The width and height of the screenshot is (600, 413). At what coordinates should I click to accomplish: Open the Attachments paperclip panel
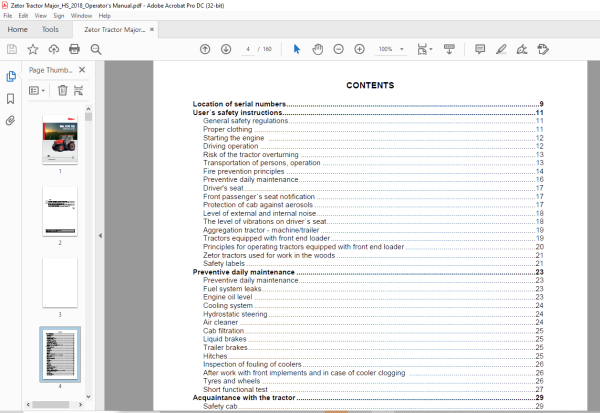coord(10,121)
